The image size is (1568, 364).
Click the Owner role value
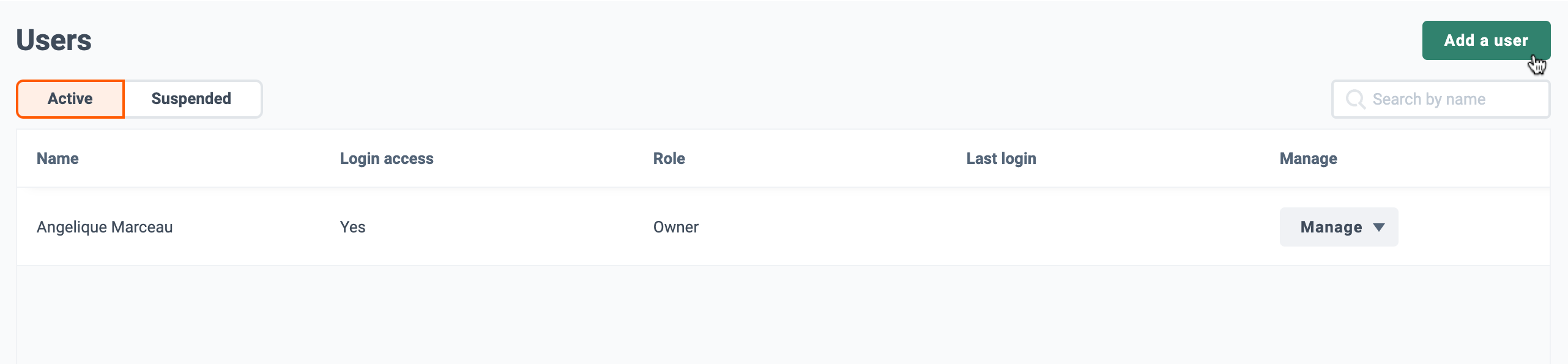point(675,227)
